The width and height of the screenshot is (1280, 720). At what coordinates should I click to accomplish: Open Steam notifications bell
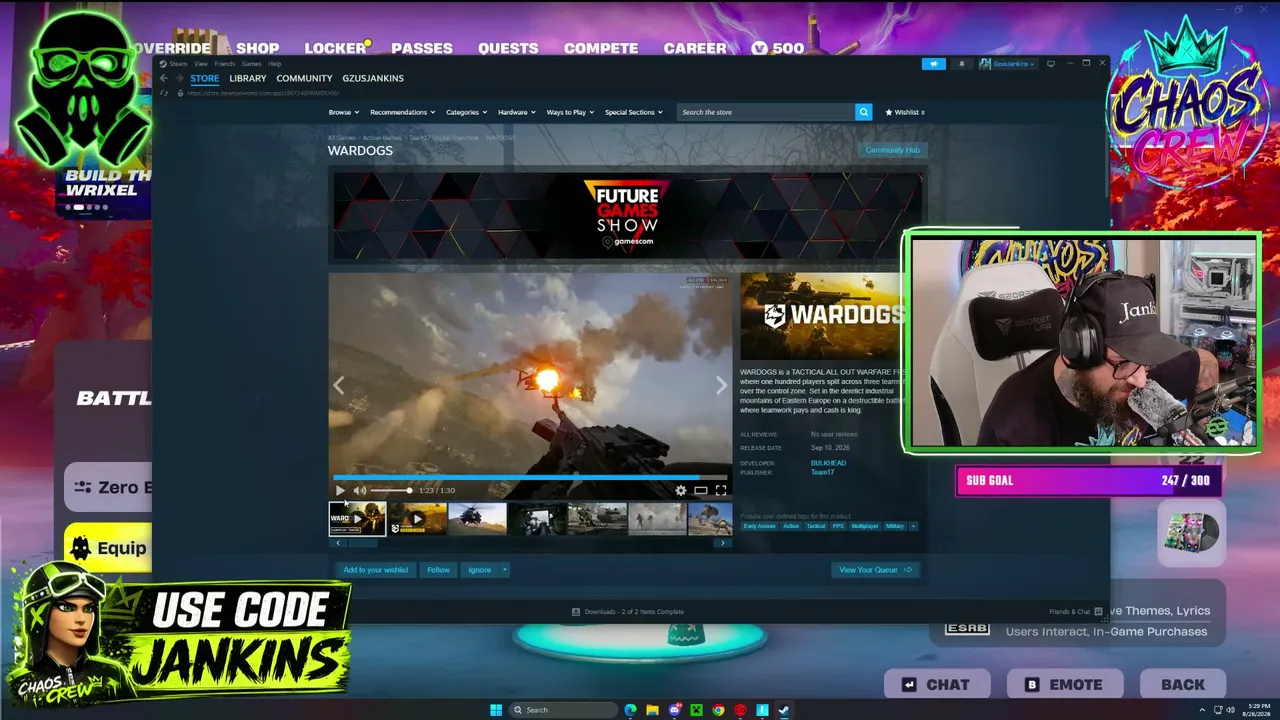point(962,64)
